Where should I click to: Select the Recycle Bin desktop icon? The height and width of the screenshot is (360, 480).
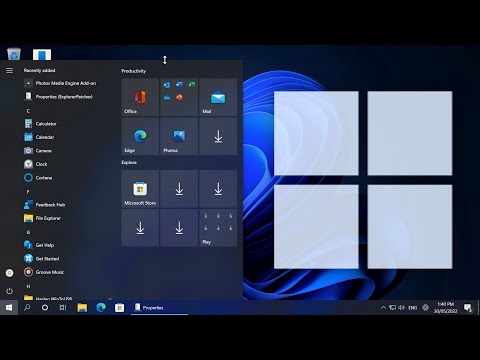click(14, 54)
